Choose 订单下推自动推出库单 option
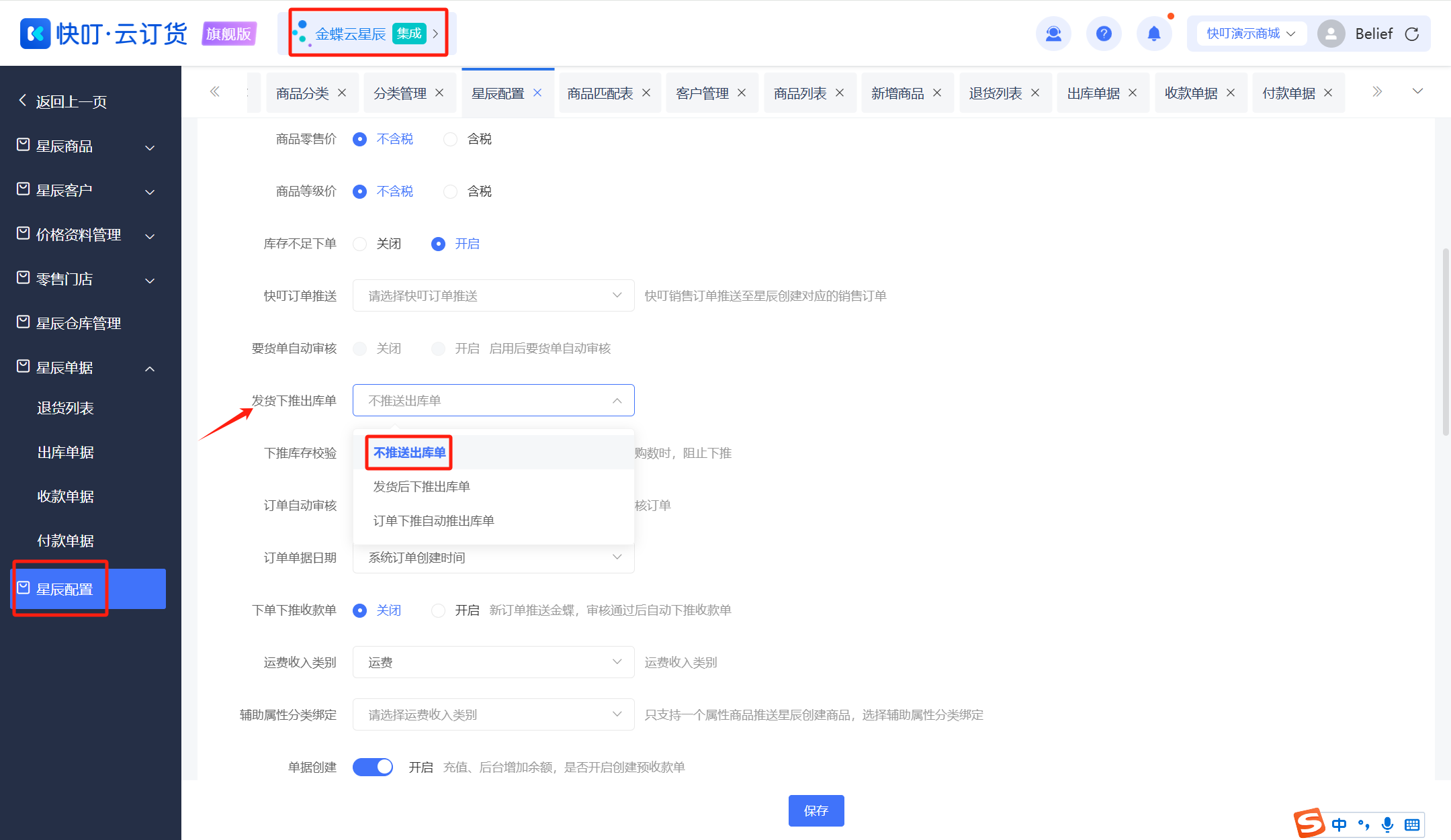This screenshot has width=1451, height=840. [494, 521]
